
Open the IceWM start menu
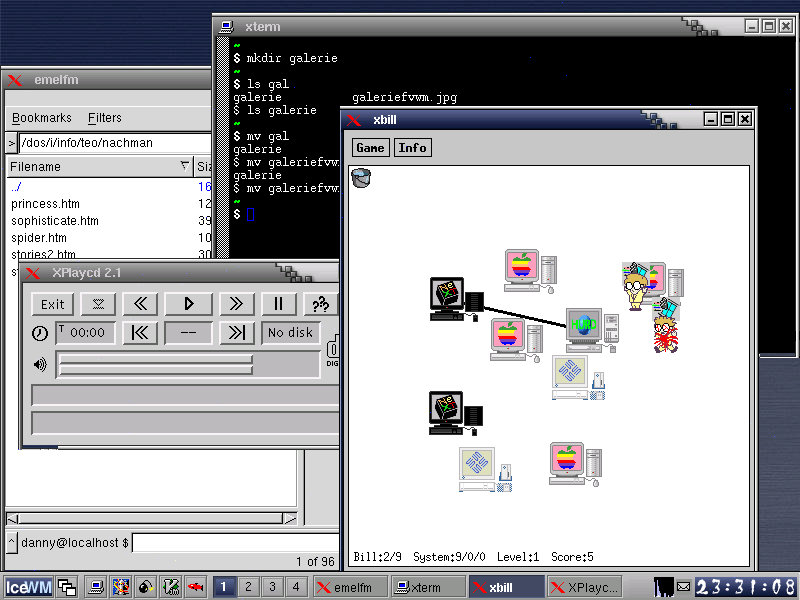coord(28,587)
